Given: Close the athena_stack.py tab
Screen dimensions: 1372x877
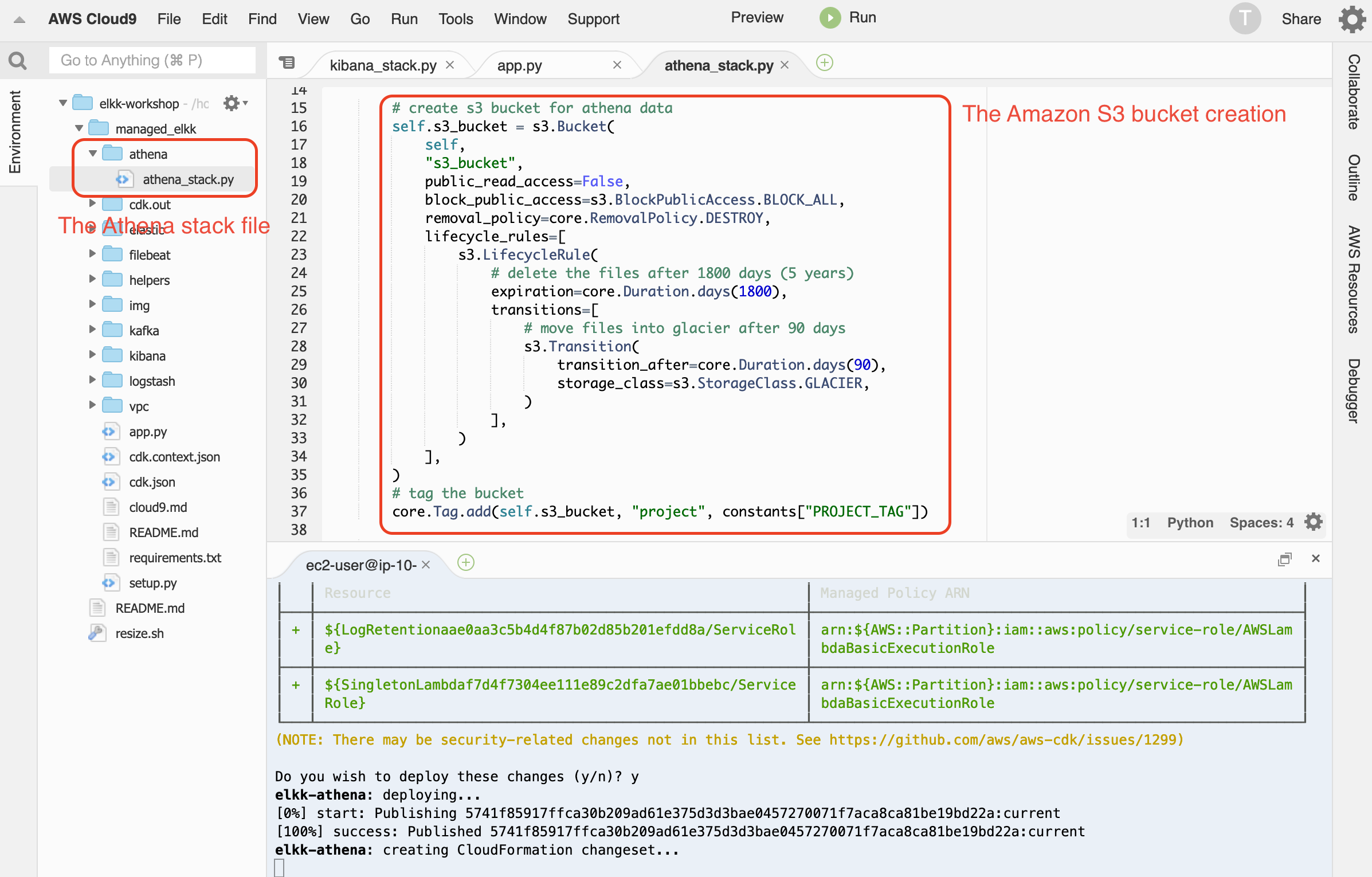Looking at the screenshot, I should [x=785, y=65].
